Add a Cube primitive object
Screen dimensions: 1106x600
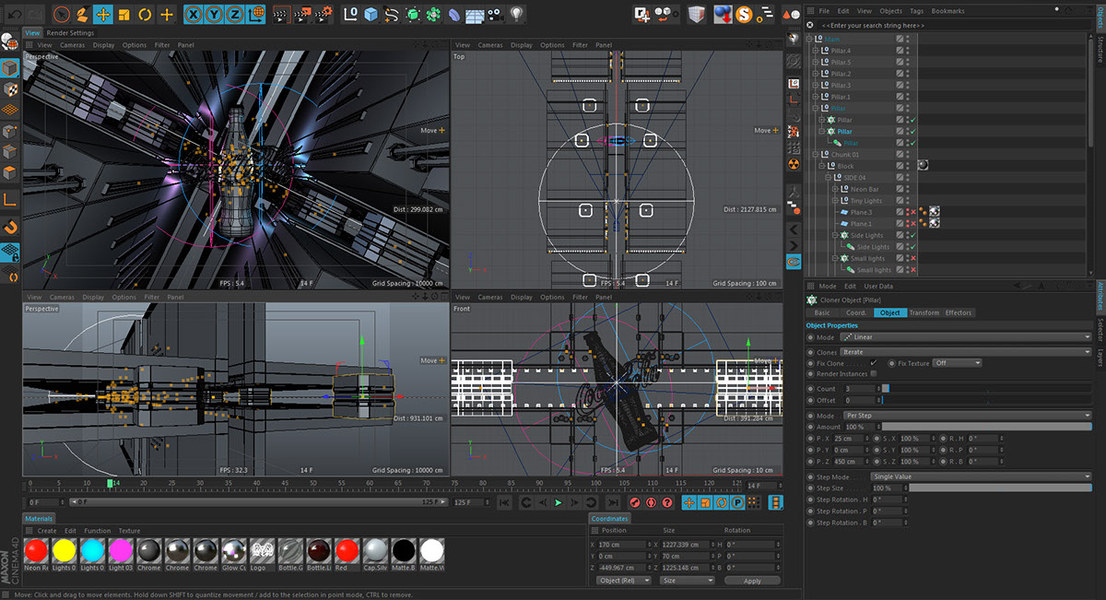(371, 14)
